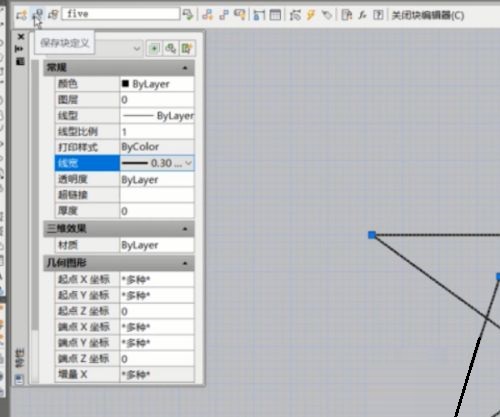500x417 pixels.
Task: Click the empty 超链接 value field
Action: click(157, 195)
